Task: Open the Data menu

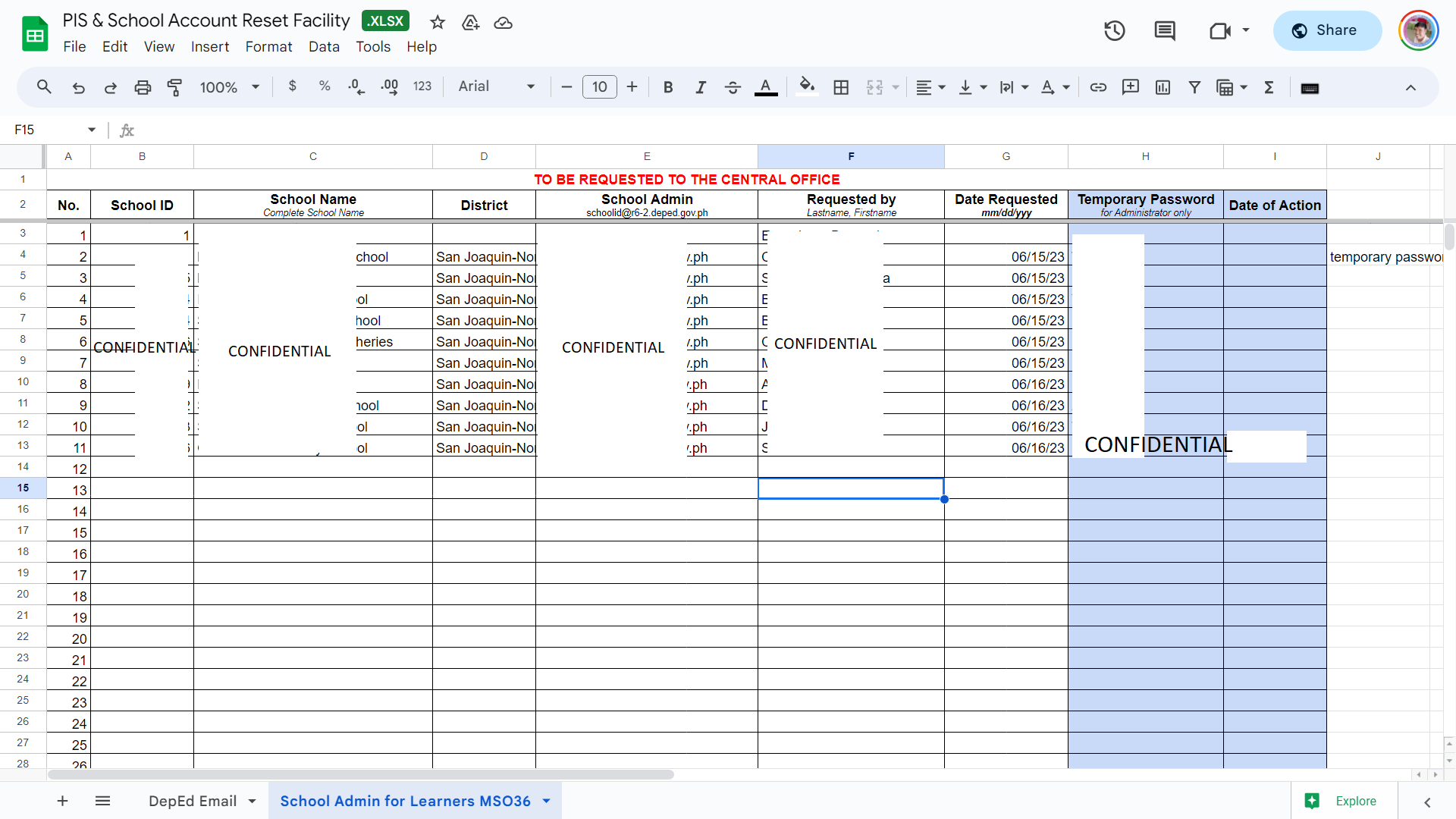Action: point(324,46)
